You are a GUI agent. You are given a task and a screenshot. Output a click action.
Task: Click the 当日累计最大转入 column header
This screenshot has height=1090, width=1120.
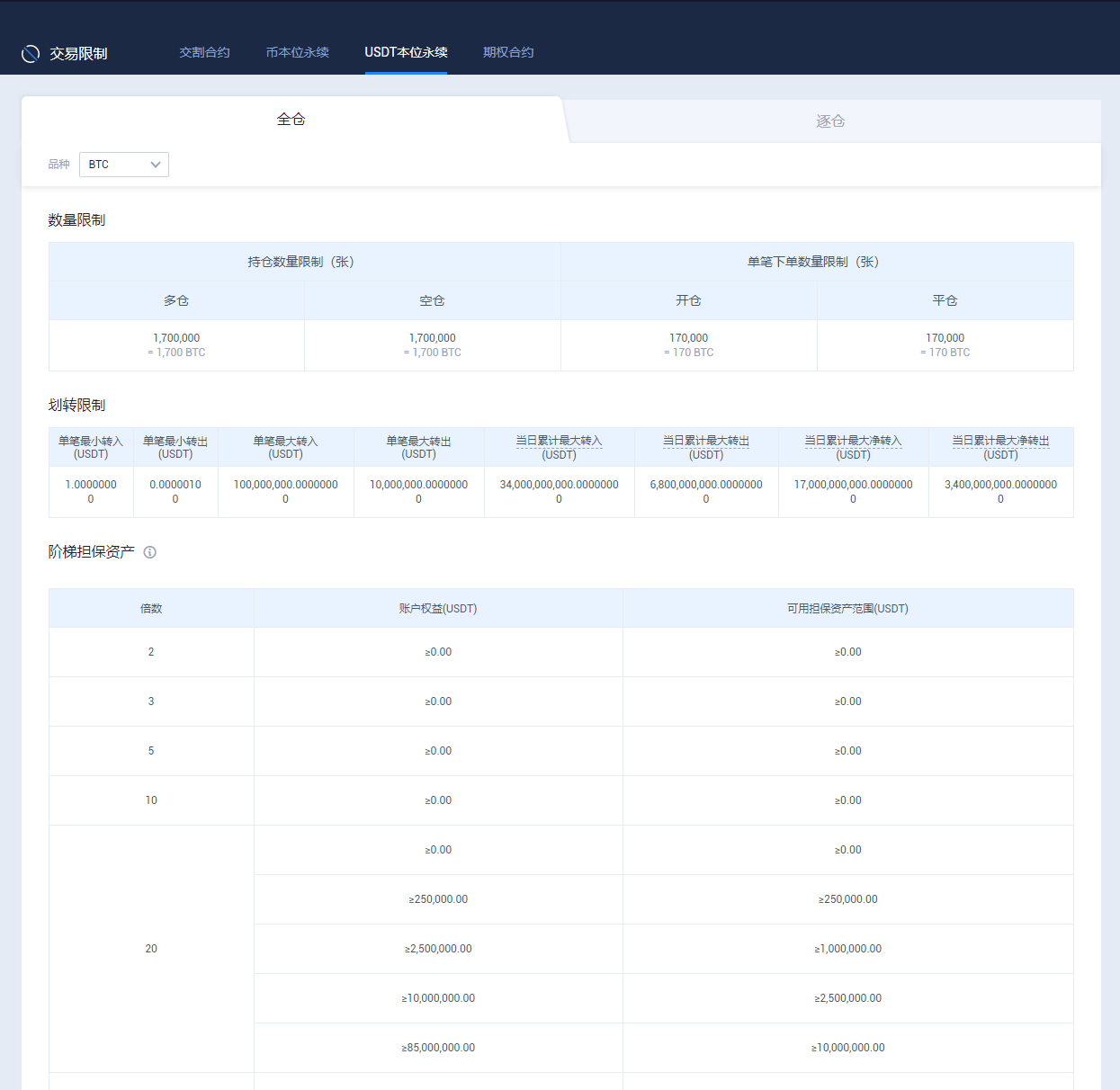(559, 441)
